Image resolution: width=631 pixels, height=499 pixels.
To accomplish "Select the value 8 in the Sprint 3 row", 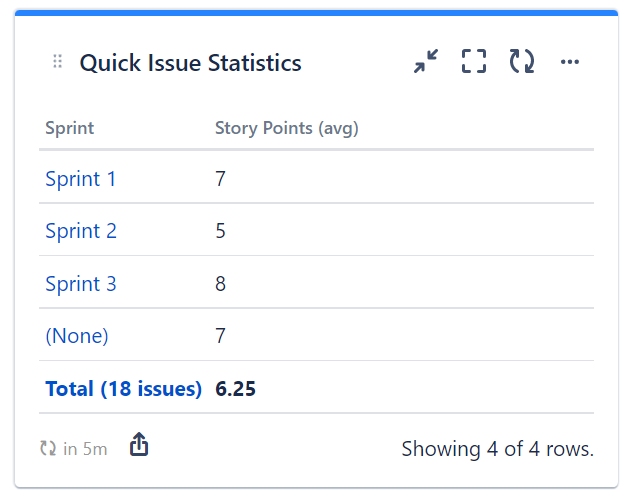I will pos(220,284).
